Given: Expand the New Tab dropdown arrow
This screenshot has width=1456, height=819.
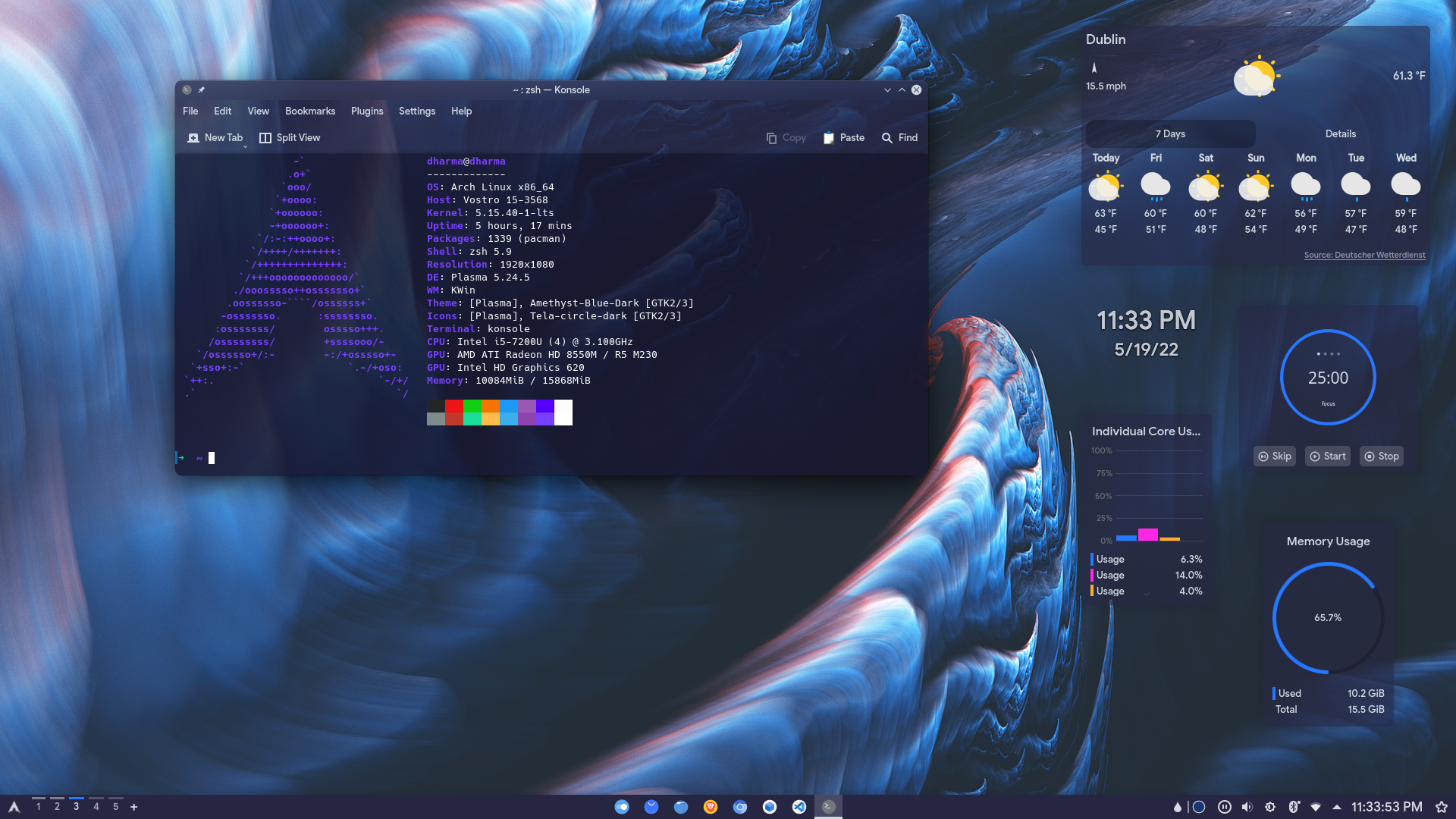Looking at the screenshot, I should [245, 146].
